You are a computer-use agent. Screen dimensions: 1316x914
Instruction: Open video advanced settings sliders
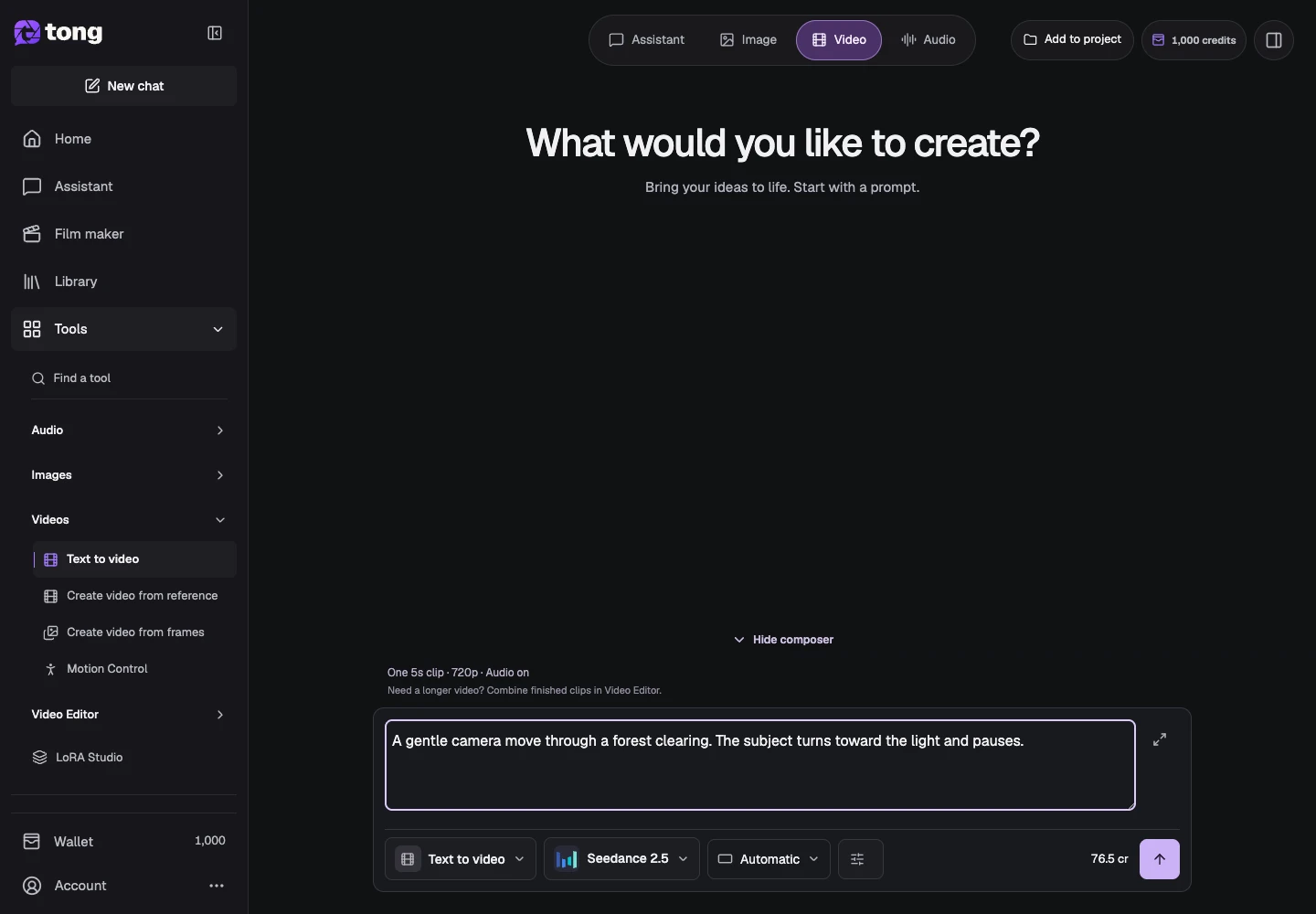point(860,859)
